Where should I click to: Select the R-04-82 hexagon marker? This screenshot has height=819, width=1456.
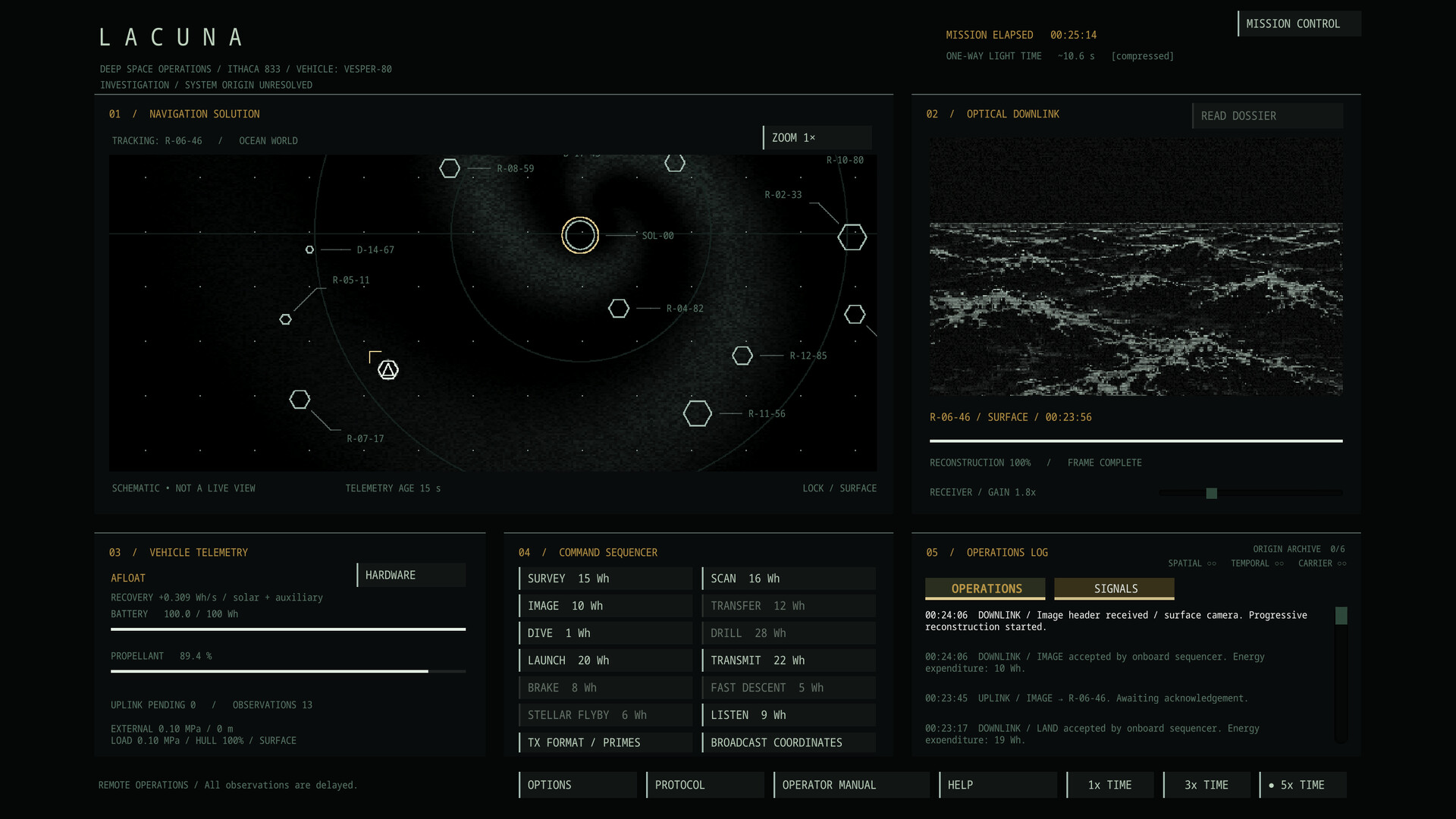pos(619,309)
